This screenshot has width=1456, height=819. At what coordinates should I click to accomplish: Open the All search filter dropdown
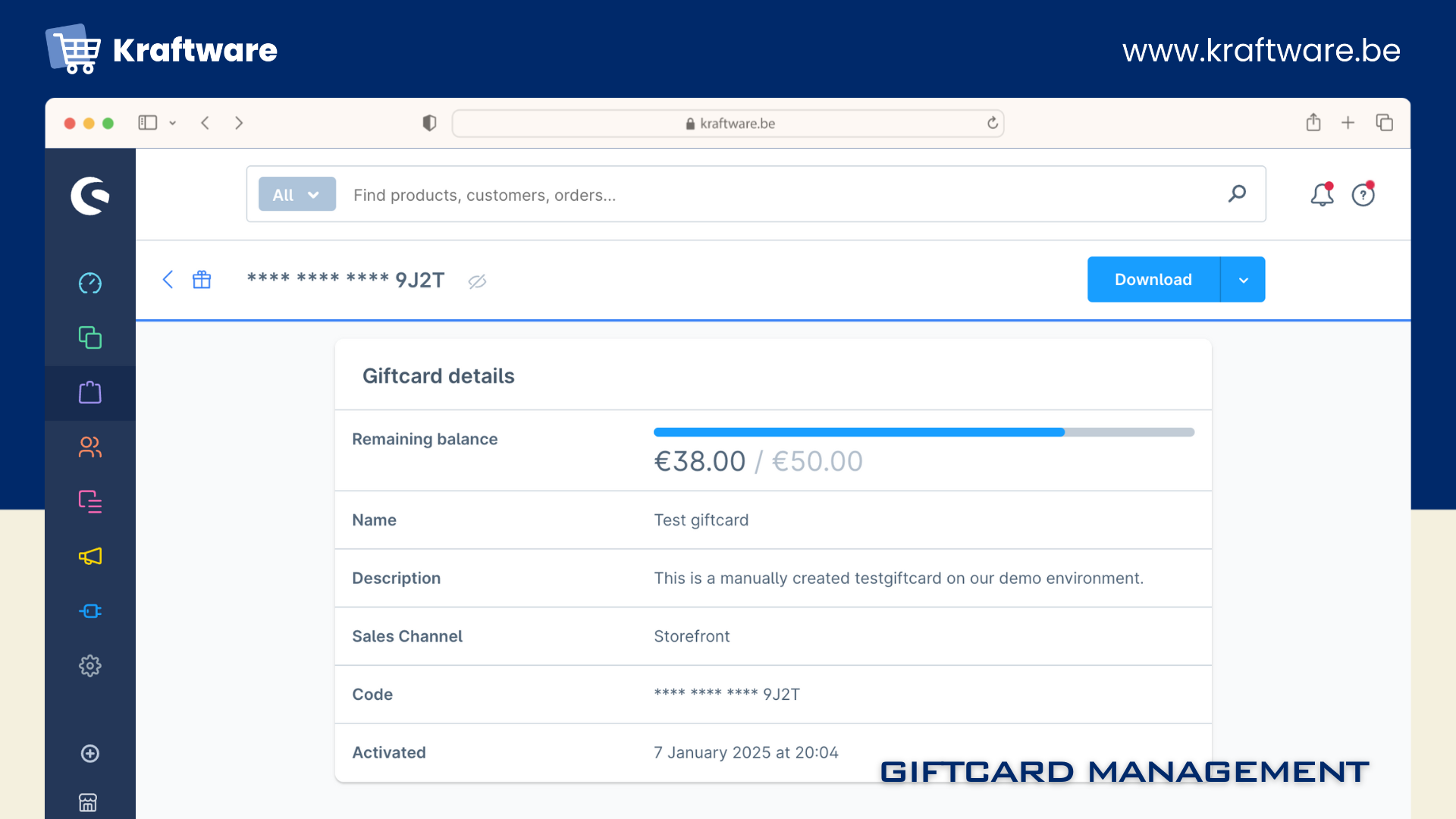click(x=297, y=195)
